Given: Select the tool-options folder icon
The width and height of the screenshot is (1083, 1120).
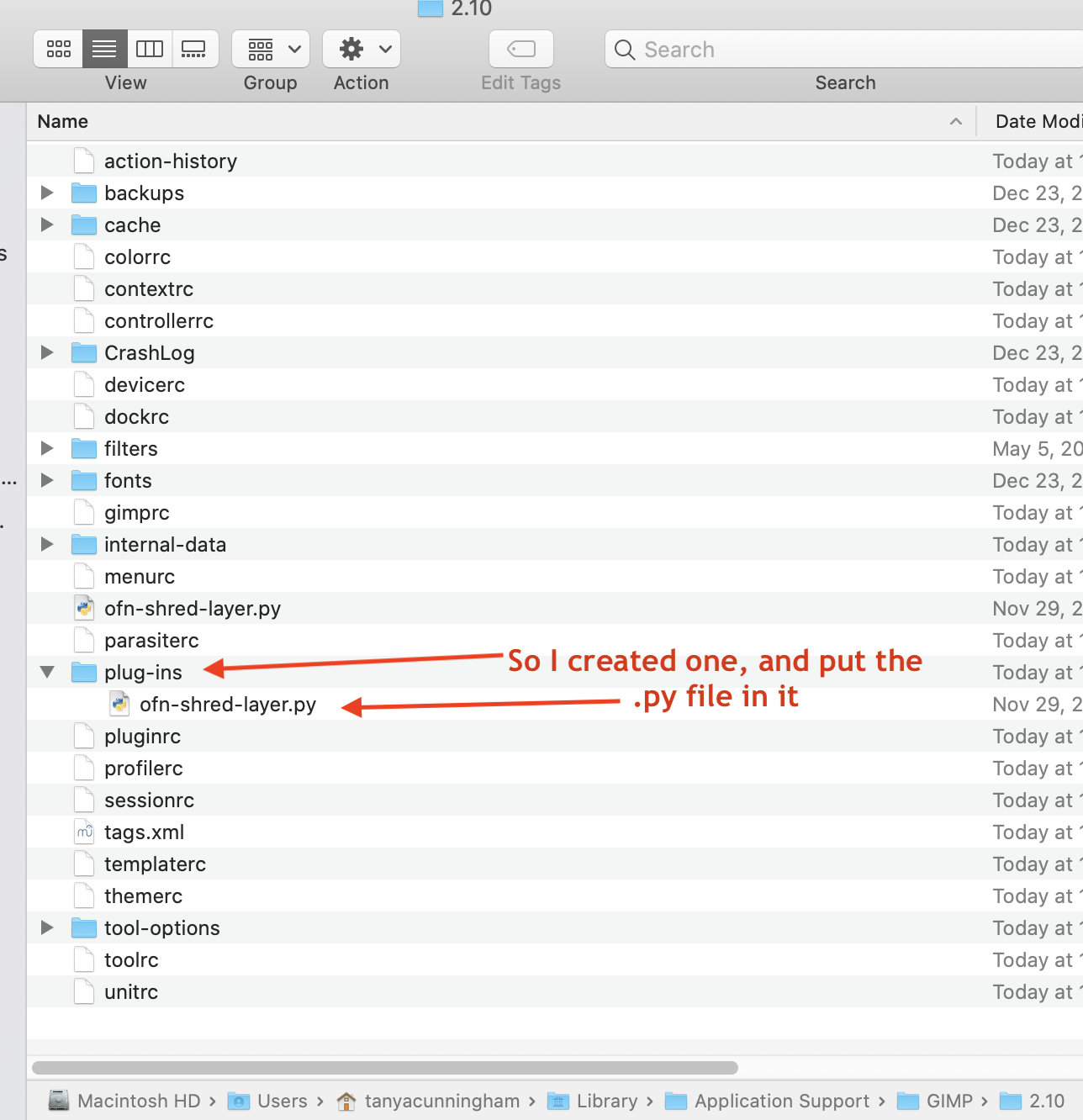Looking at the screenshot, I should 84,927.
